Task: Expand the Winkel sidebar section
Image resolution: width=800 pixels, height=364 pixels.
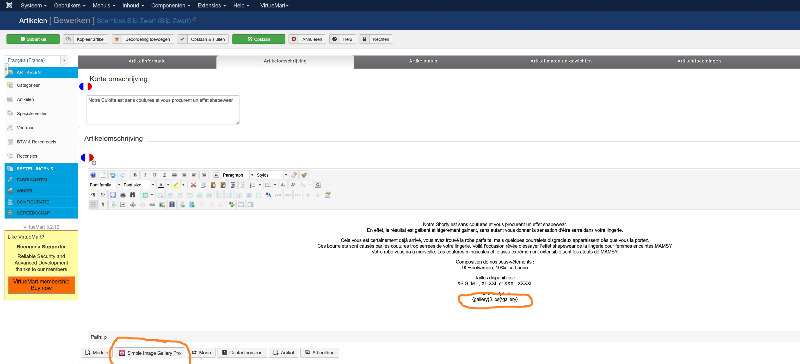Action: pos(41,190)
